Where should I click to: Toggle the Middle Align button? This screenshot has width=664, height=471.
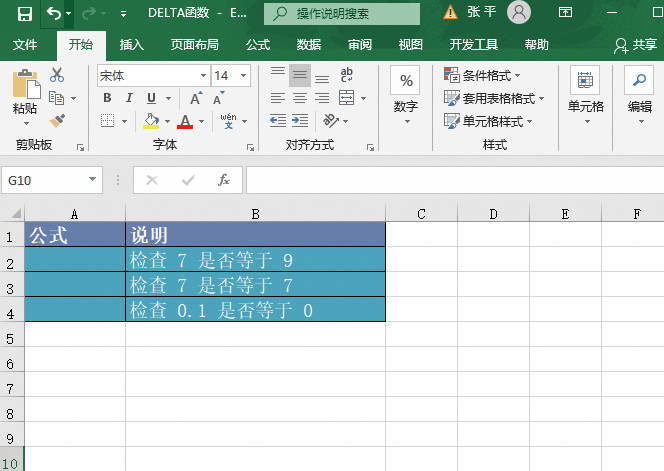coord(300,76)
